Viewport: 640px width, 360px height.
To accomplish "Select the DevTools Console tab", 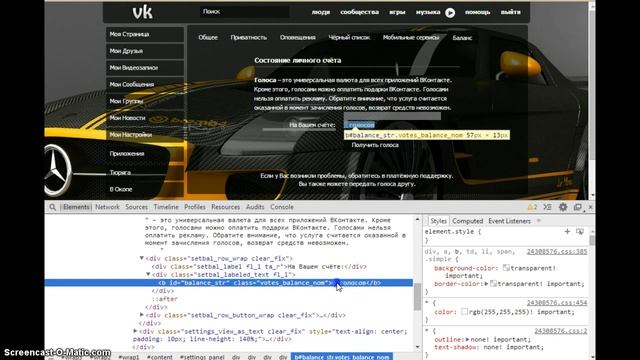I will 282,207.
